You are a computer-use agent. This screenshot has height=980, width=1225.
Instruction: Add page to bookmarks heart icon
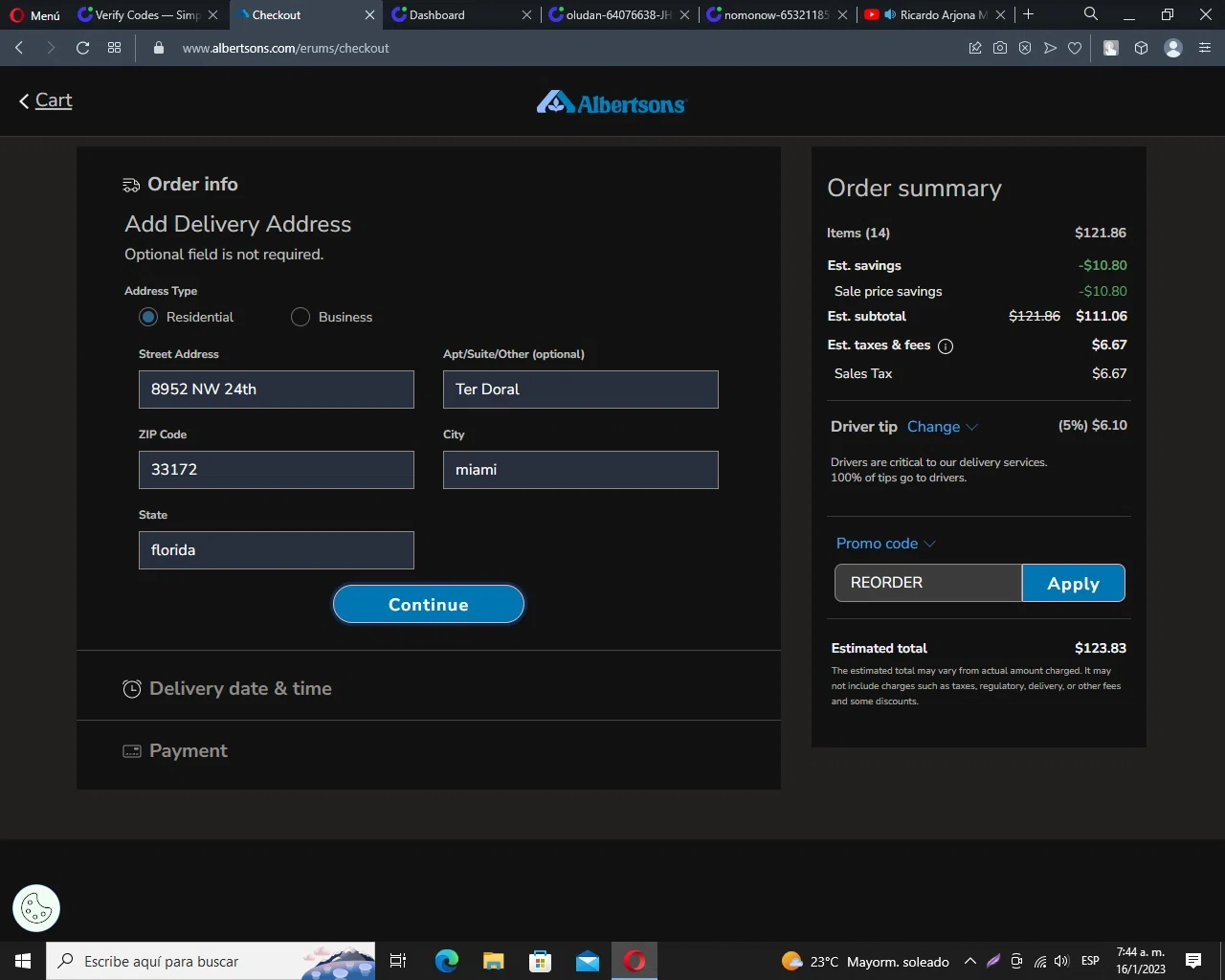1075,48
